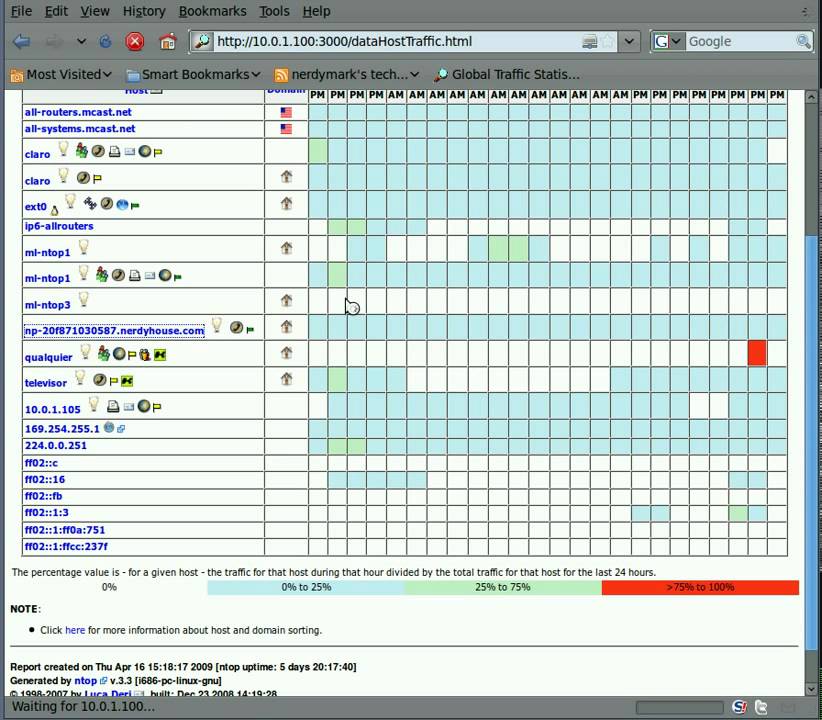Open the Global Traffic Statis... bookmark
Image resolution: width=822 pixels, height=720 pixels.
(x=507, y=75)
